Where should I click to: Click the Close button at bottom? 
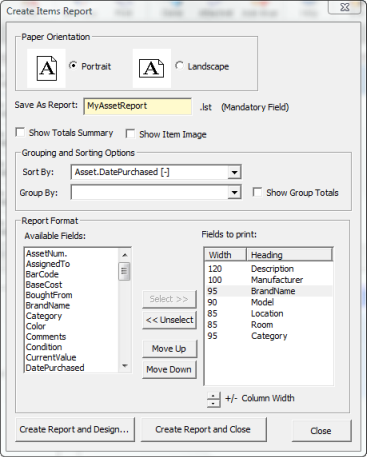pos(321,431)
